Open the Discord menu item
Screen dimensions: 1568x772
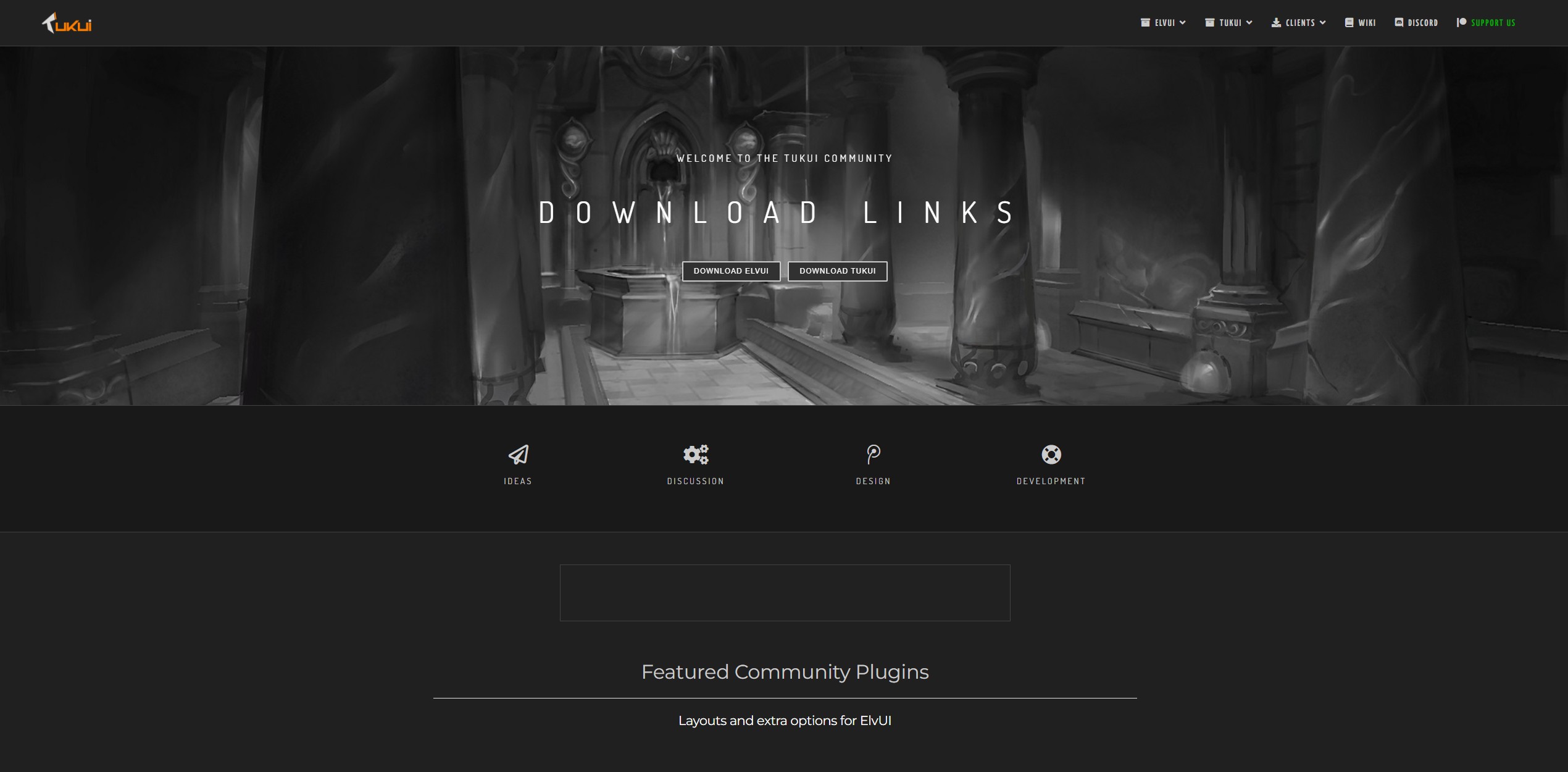tap(1422, 22)
